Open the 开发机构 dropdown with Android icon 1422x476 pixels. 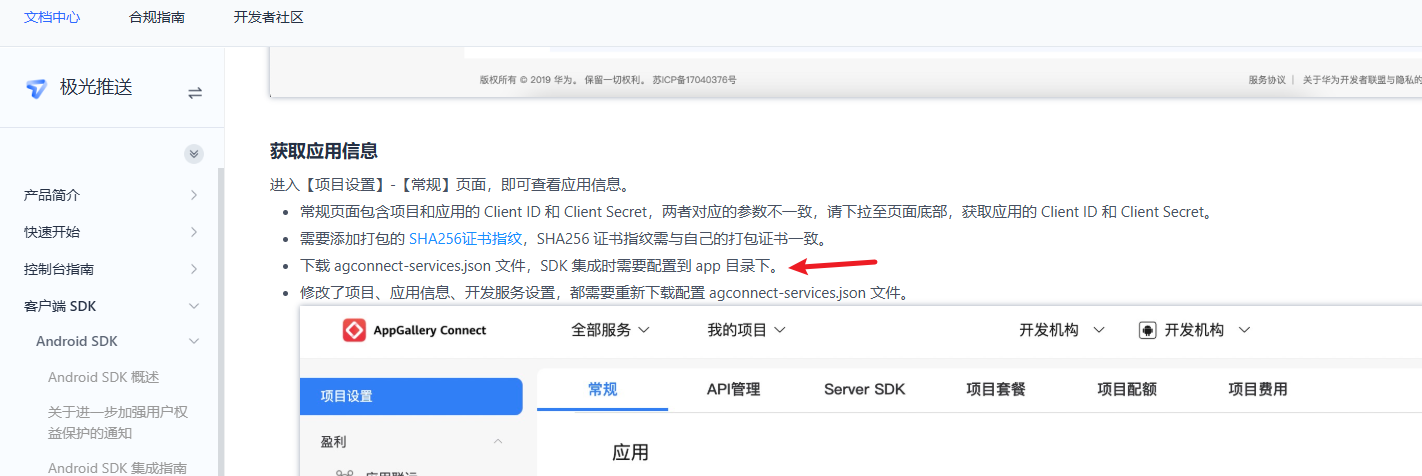pyautogui.click(x=1197, y=330)
